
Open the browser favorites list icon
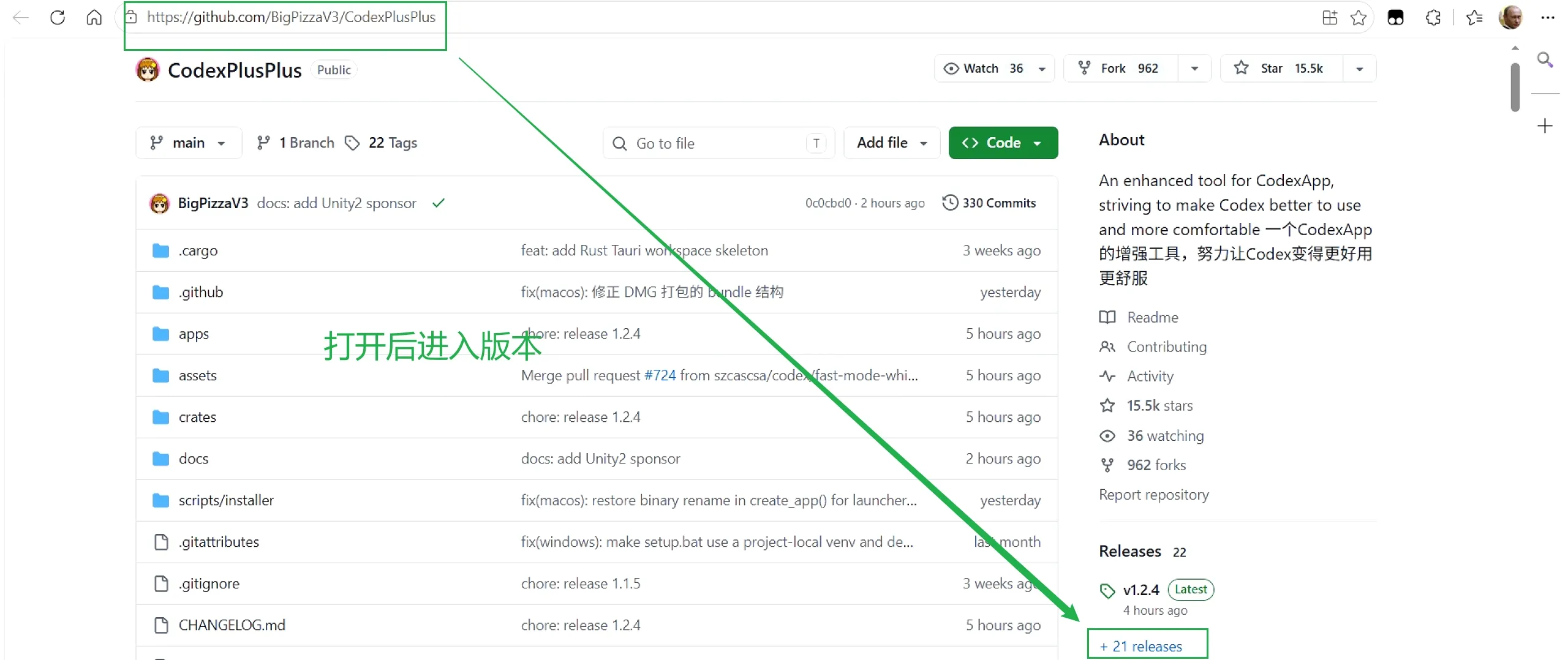point(1474,17)
